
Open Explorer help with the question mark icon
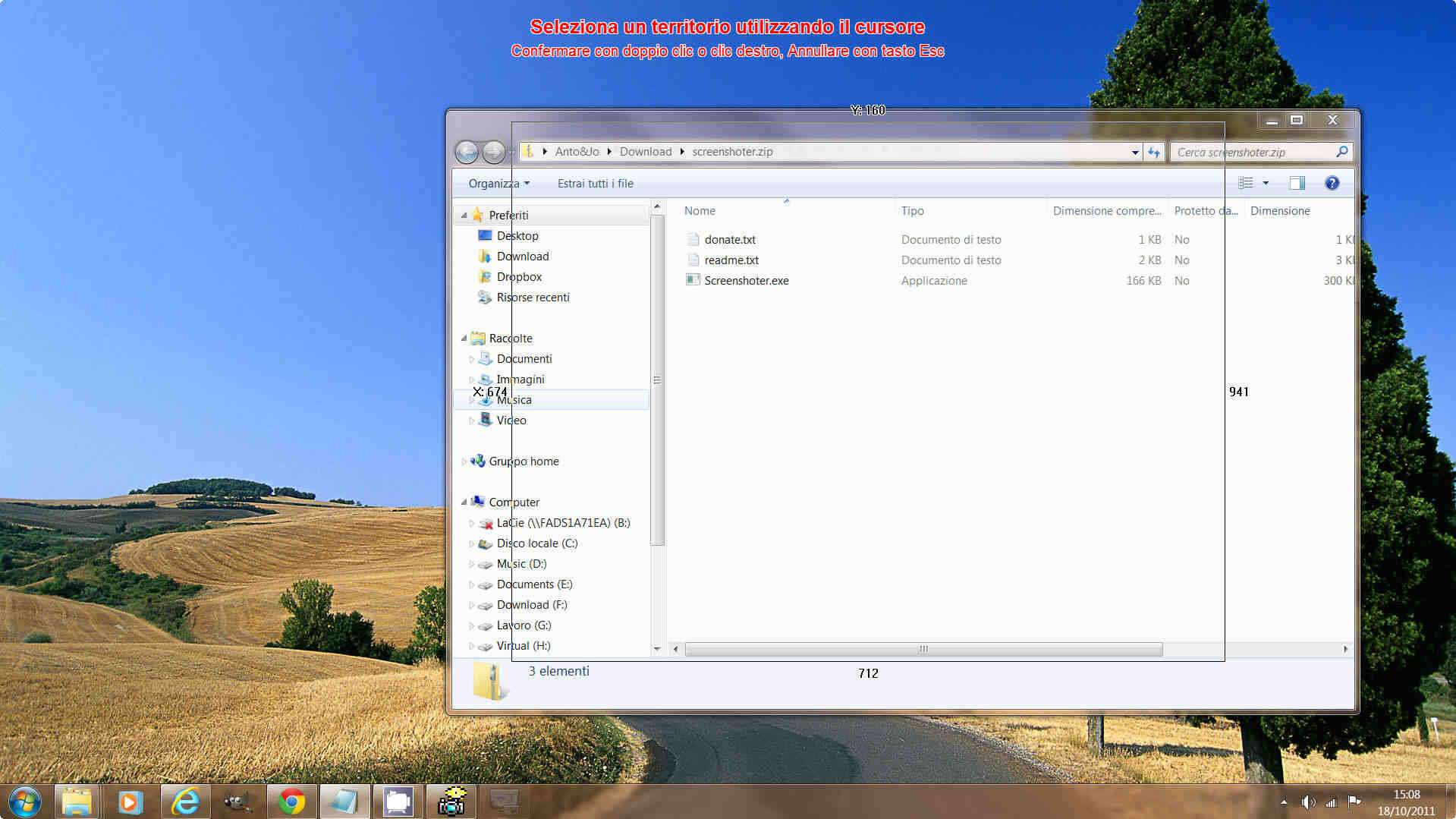click(1332, 183)
